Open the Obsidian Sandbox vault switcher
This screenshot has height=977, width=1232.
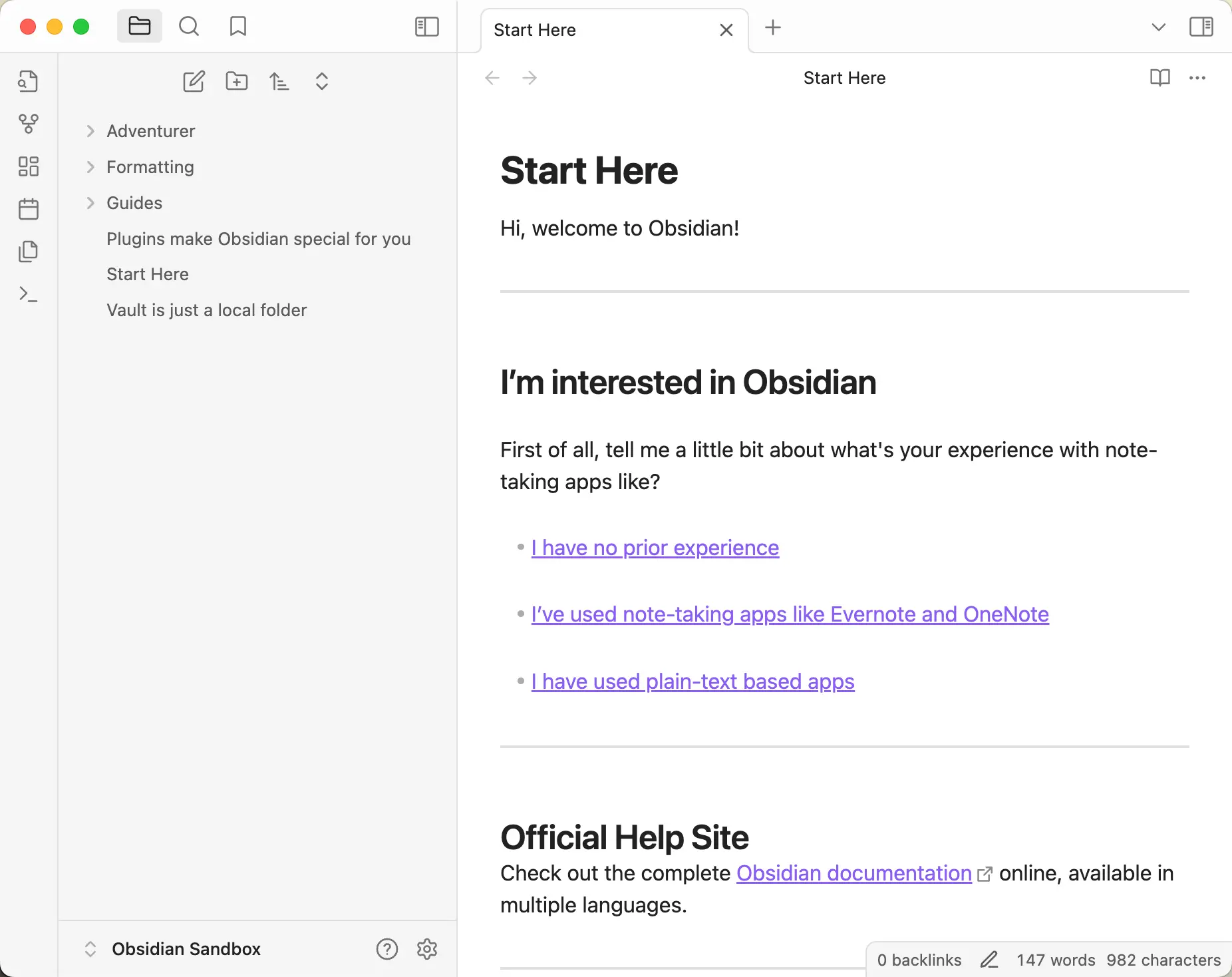pyautogui.click(x=186, y=949)
